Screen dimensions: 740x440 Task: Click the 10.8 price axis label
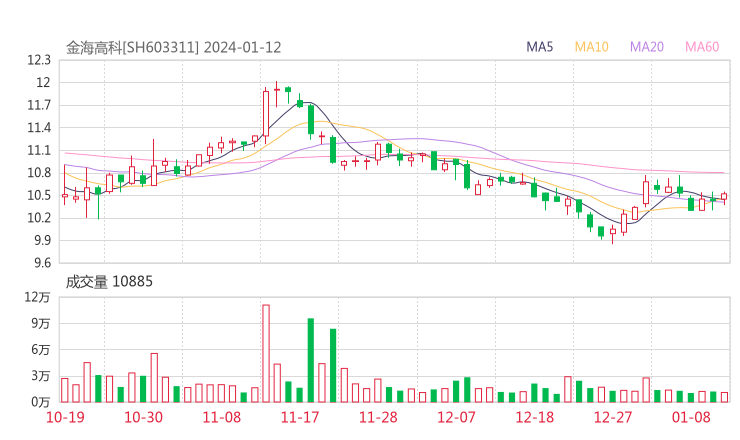pos(39,173)
